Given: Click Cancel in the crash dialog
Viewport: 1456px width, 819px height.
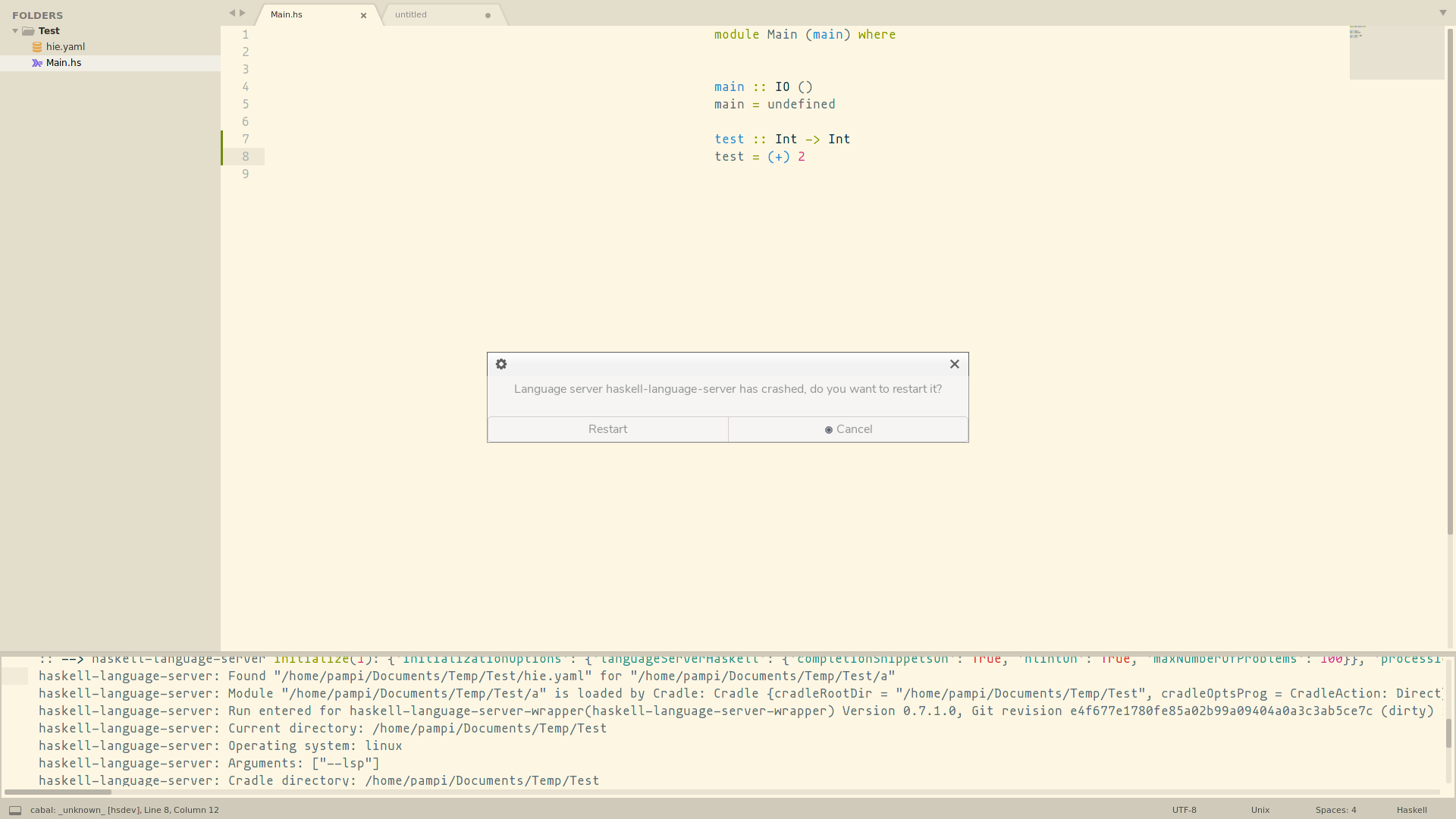Looking at the screenshot, I should coord(848,429).
